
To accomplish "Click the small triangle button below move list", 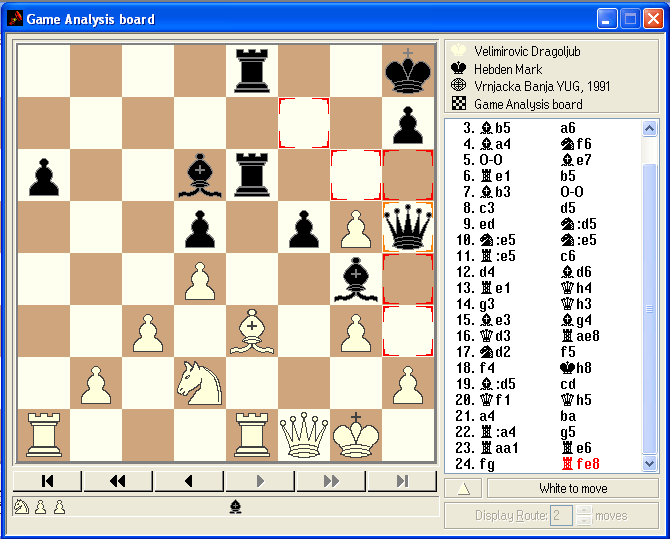I will [463, 488].
